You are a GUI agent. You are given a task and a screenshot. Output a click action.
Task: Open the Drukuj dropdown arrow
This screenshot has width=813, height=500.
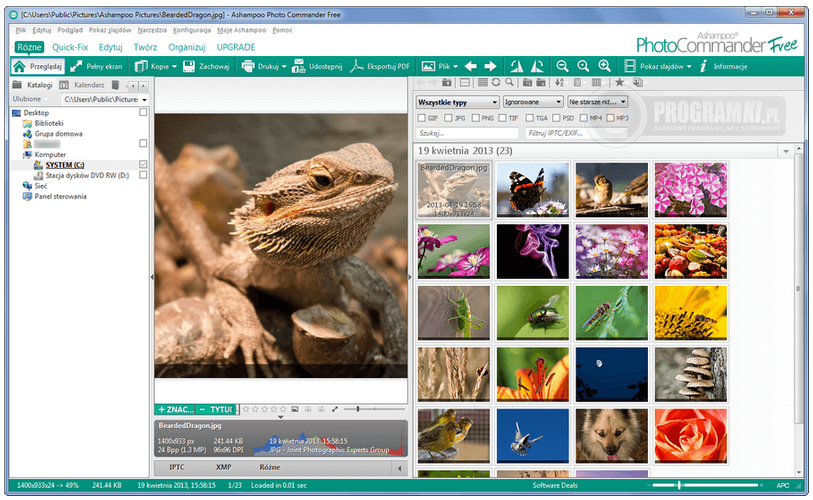pos(284,67)
